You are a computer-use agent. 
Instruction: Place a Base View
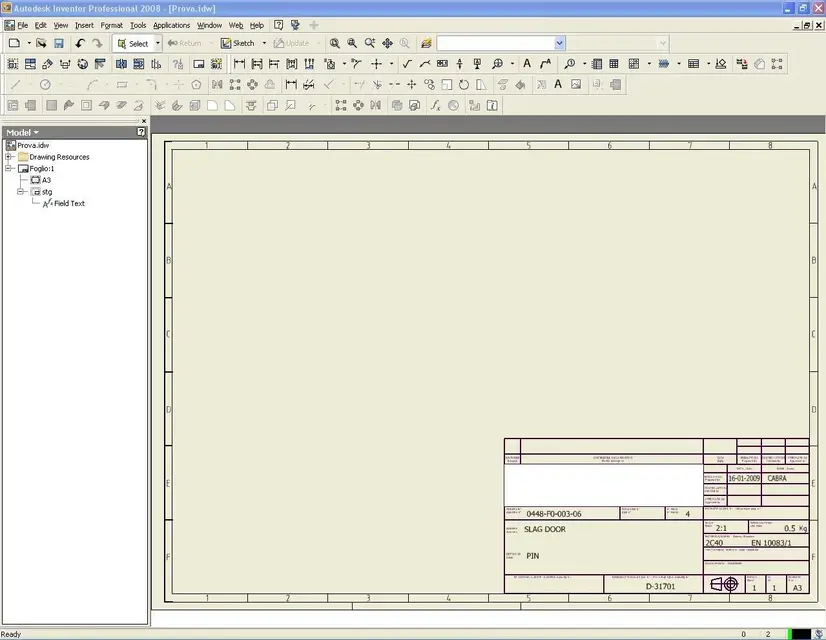point(13,64)
